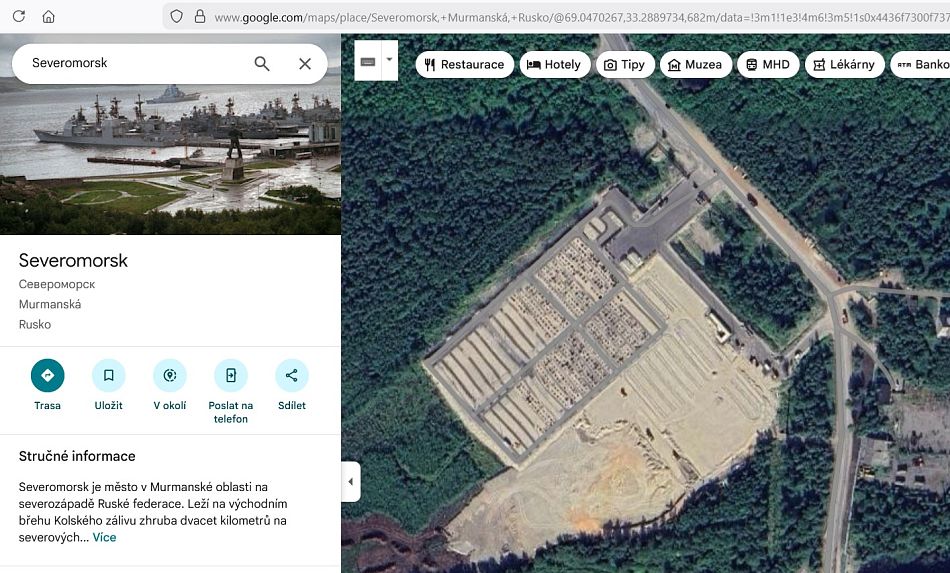This screenshot has width=950, height=573.
Task: Show Tipy places on map
Action: (624, 65)
